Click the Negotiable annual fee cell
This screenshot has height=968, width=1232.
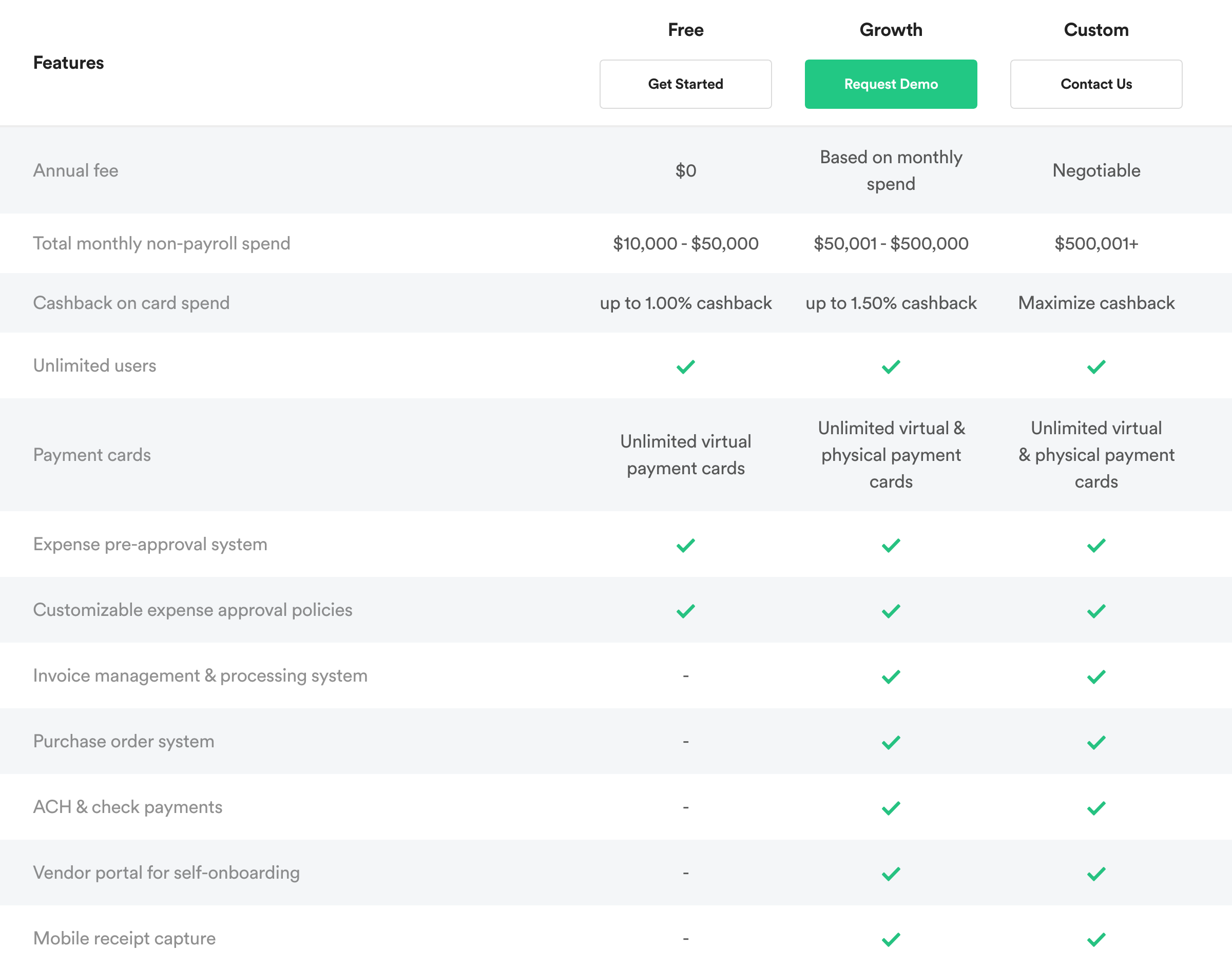pos(1095,170)
